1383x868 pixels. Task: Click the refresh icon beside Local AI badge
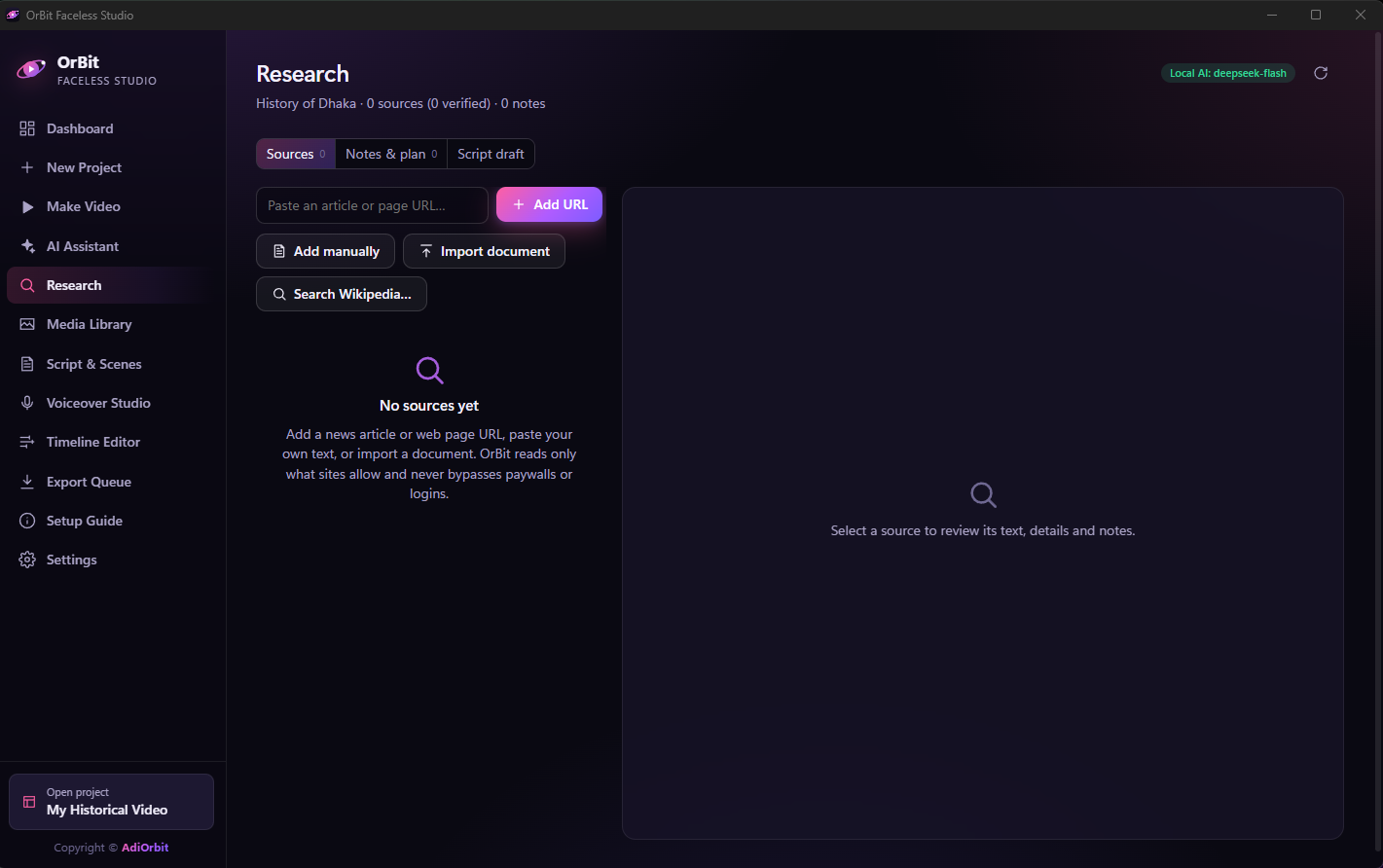pyautogui.click(x=1321, y=73)
